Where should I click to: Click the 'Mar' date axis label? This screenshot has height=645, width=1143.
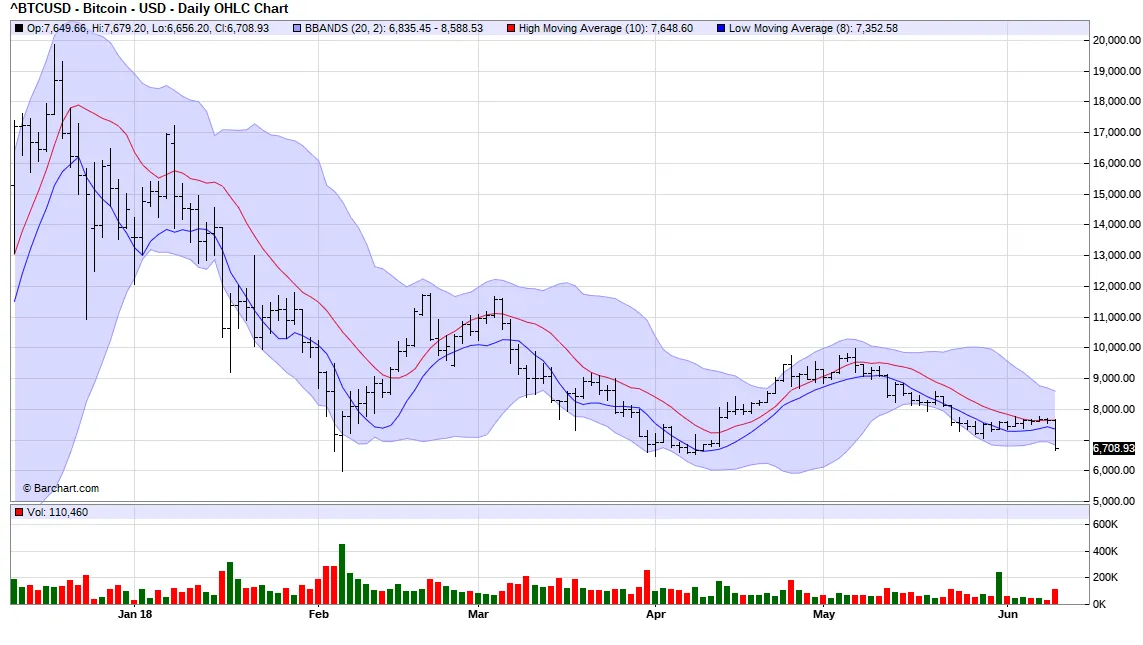[x=478, y=614]
